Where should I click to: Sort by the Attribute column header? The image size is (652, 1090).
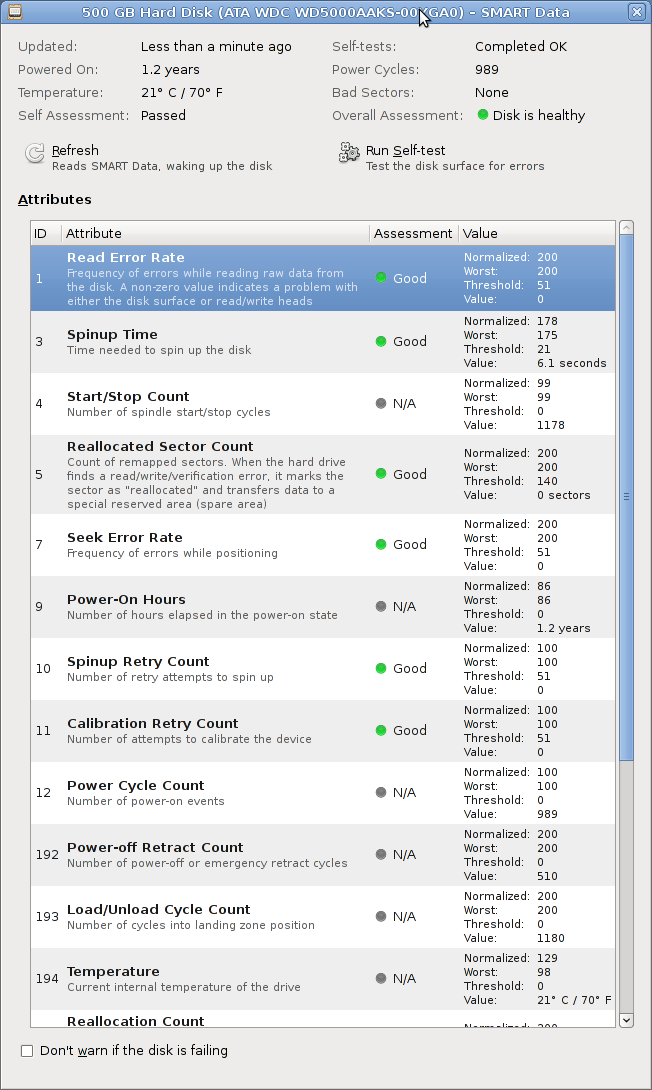(215, 234)
